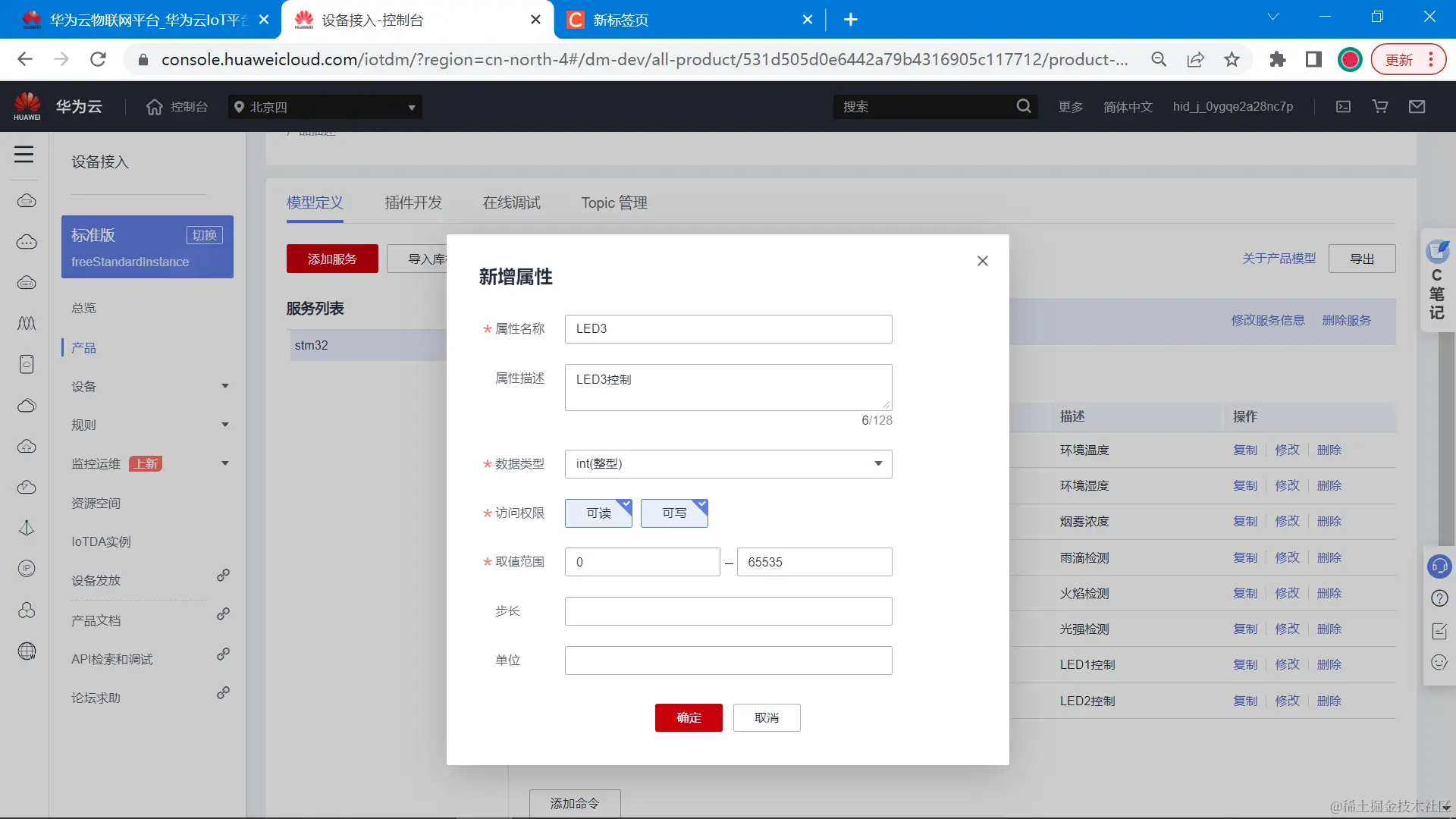Screen dimensions: 1456x819
Task: Click the 添加命令 button
Action: [x=575, y=803]
